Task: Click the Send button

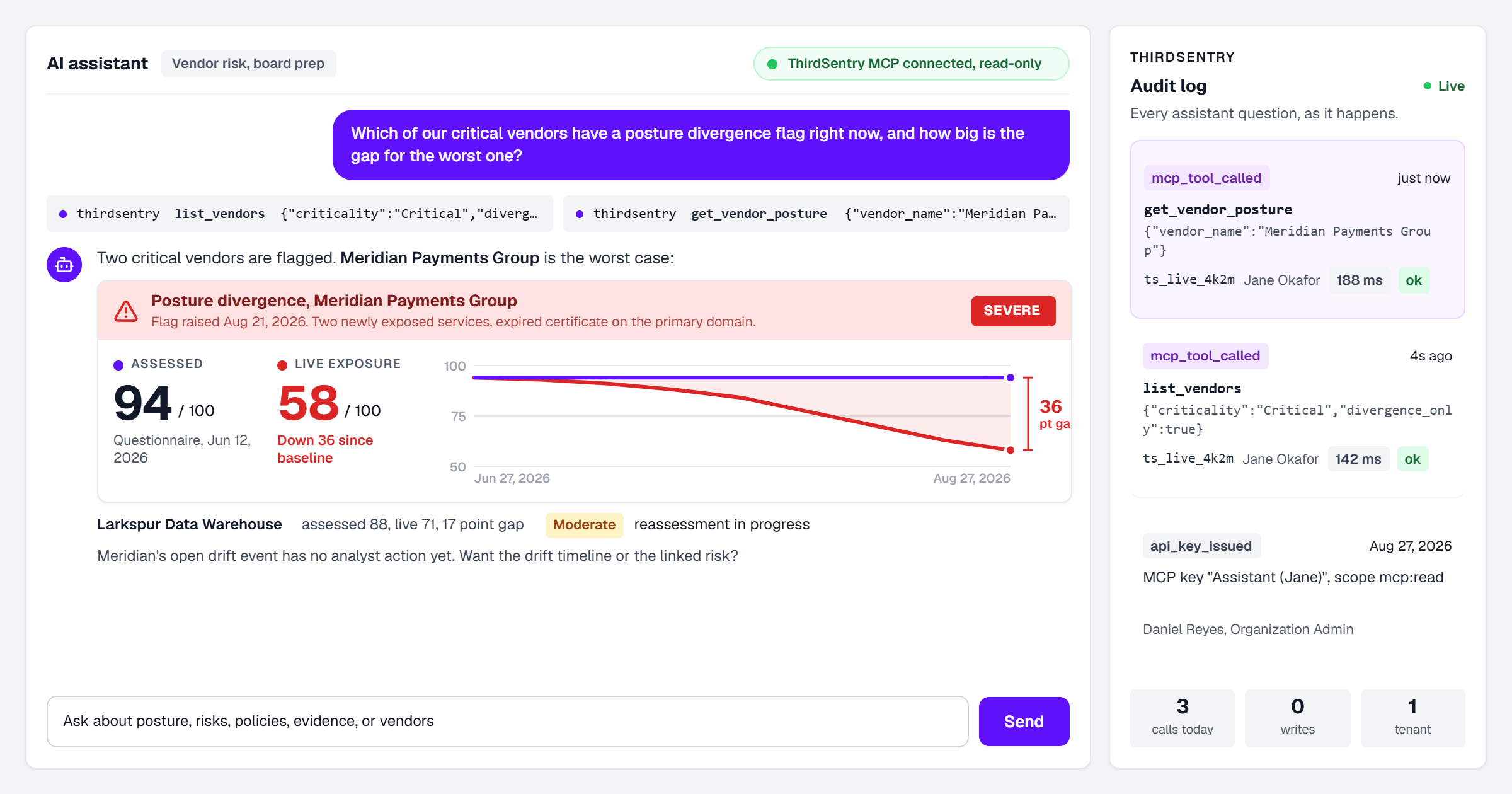Action: pos(1024,722)
